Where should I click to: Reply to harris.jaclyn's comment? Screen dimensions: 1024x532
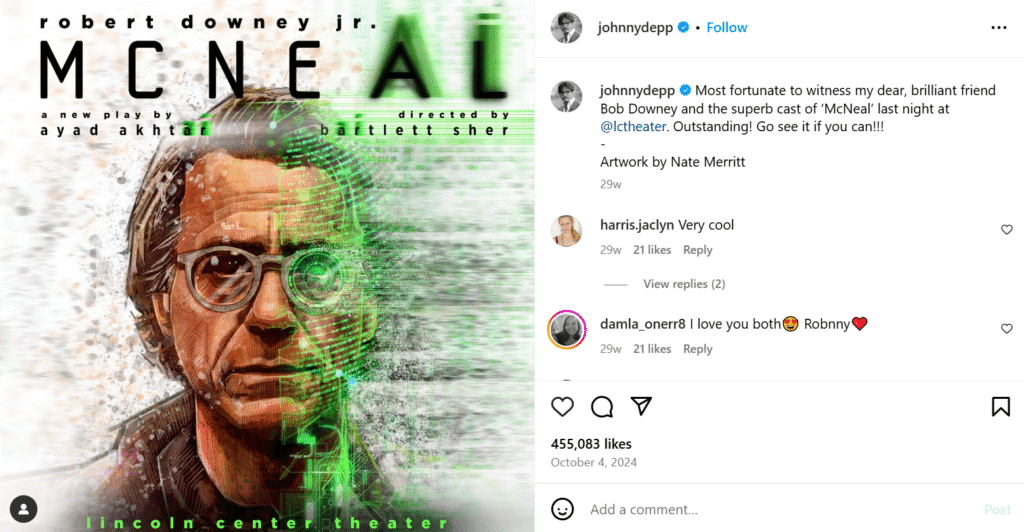coord(697,250)
